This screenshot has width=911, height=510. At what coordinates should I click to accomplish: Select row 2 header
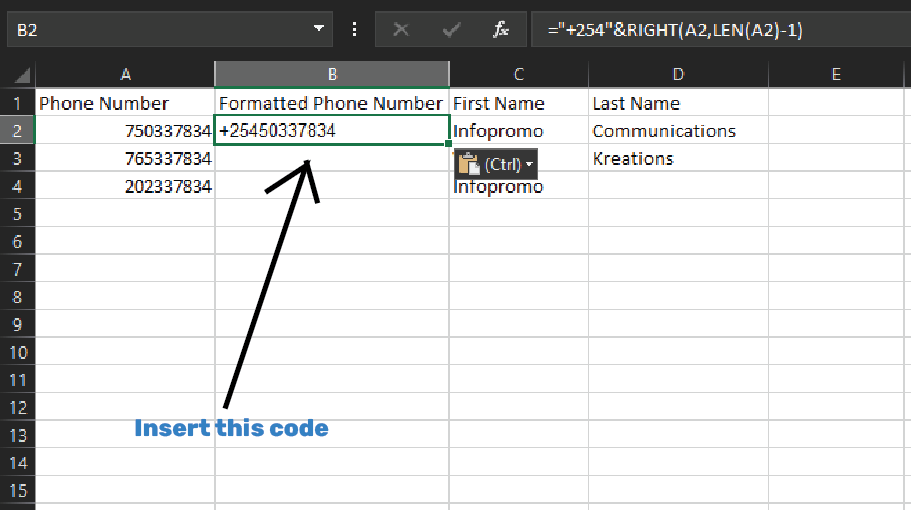point(17,131)
